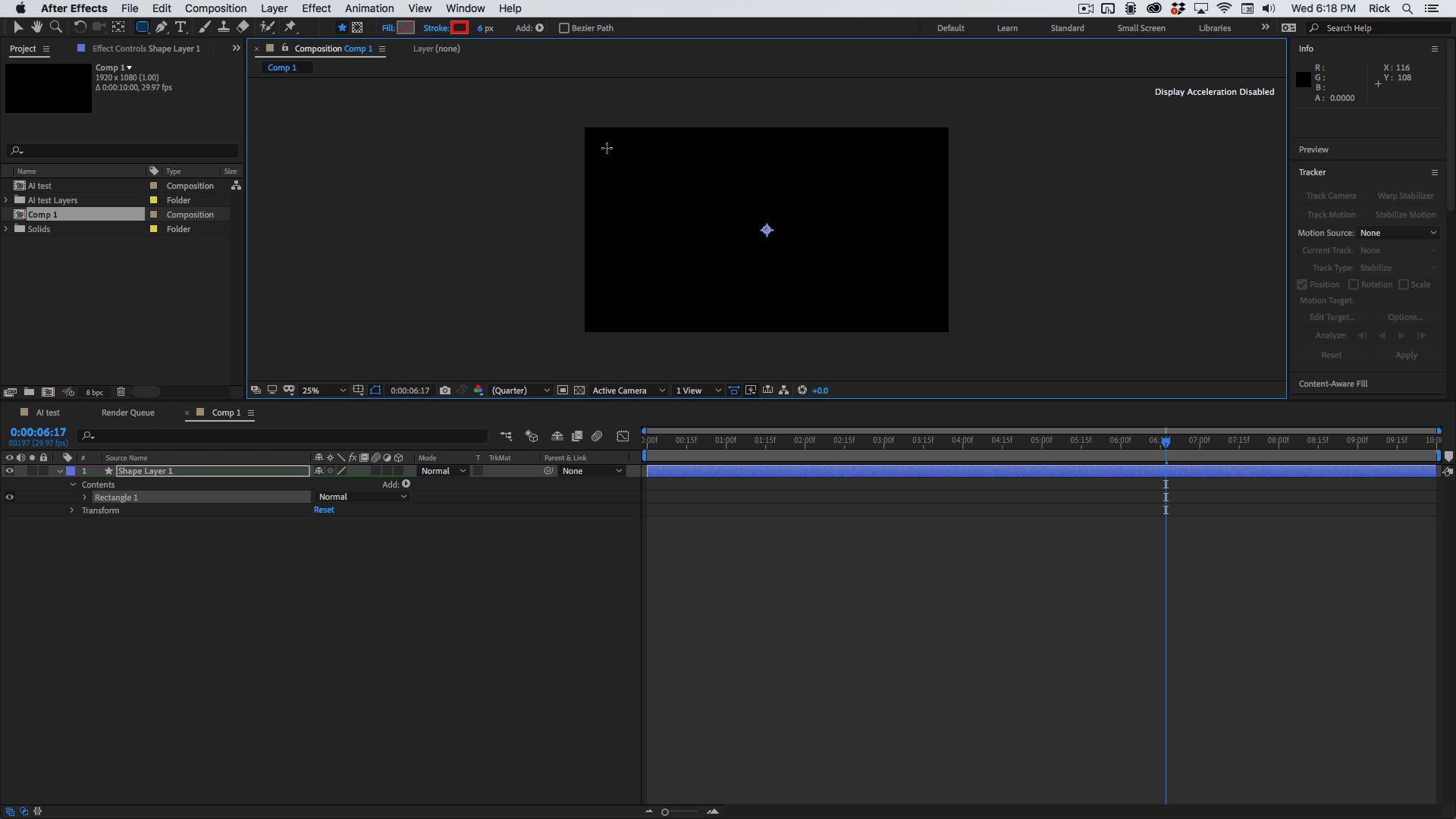The height and width of the screenshot is (819, 1456).
Task: Click the Stroke color swatch in toolbar
Action: tap(459, 27)
